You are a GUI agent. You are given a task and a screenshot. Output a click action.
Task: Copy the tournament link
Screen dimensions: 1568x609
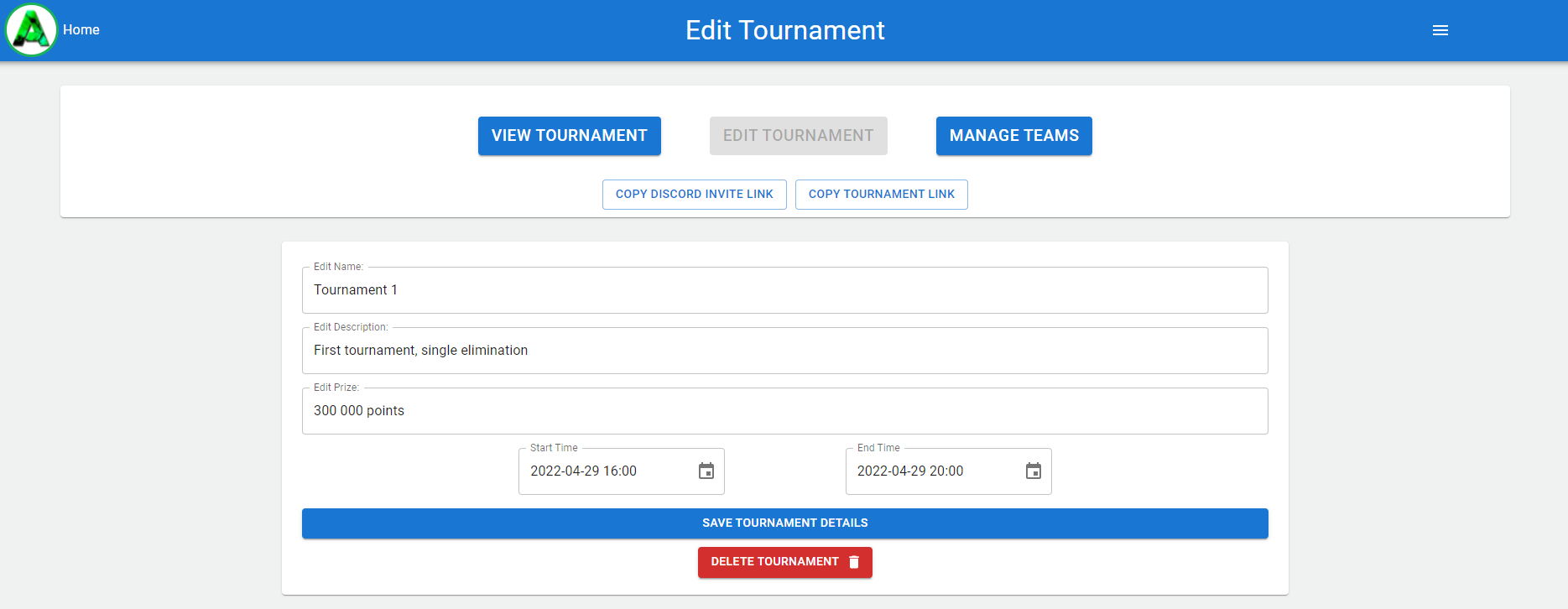881,195
